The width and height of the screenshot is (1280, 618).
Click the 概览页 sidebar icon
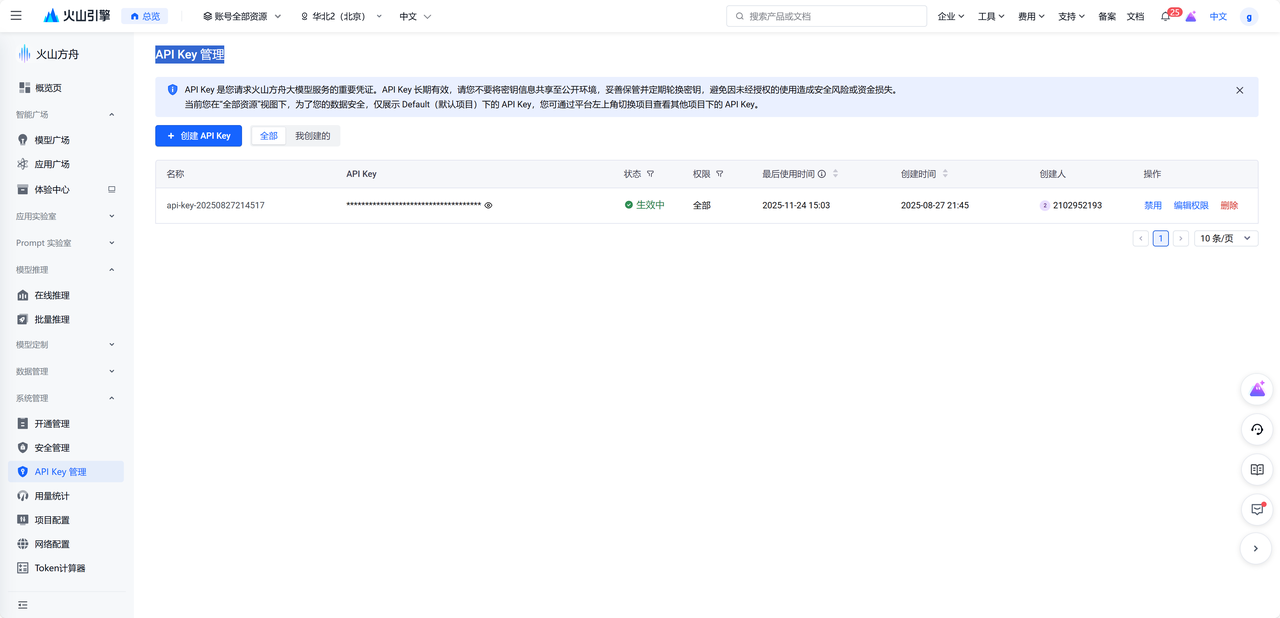pyautogui.click(x=24, y=88)
